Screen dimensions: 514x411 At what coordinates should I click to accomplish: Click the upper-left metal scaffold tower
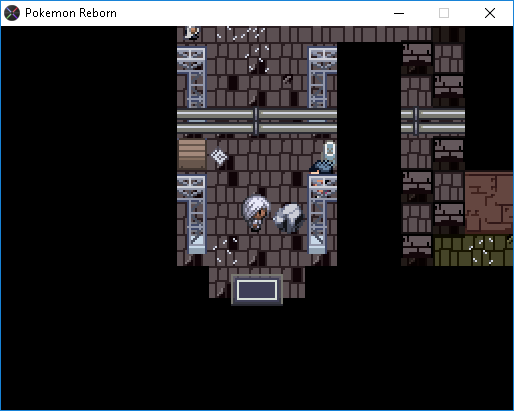point(192,77)
